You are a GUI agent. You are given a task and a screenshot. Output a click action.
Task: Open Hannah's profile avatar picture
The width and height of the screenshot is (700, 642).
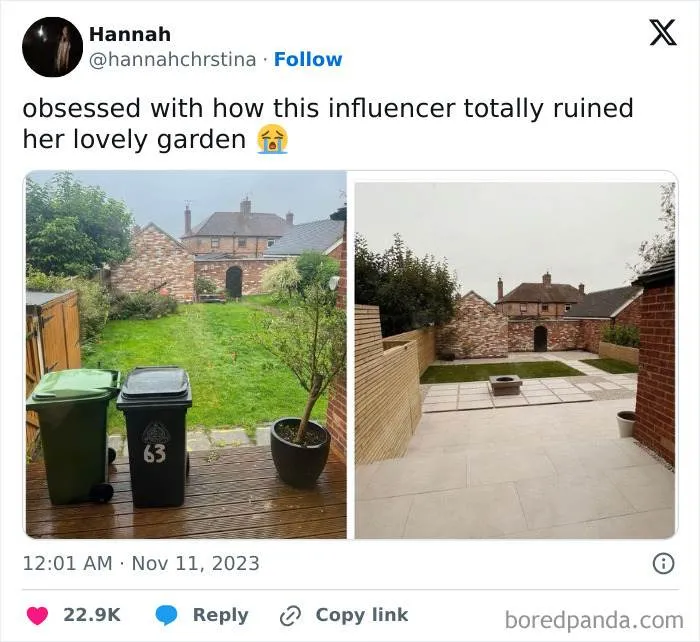tap(52, 47)
